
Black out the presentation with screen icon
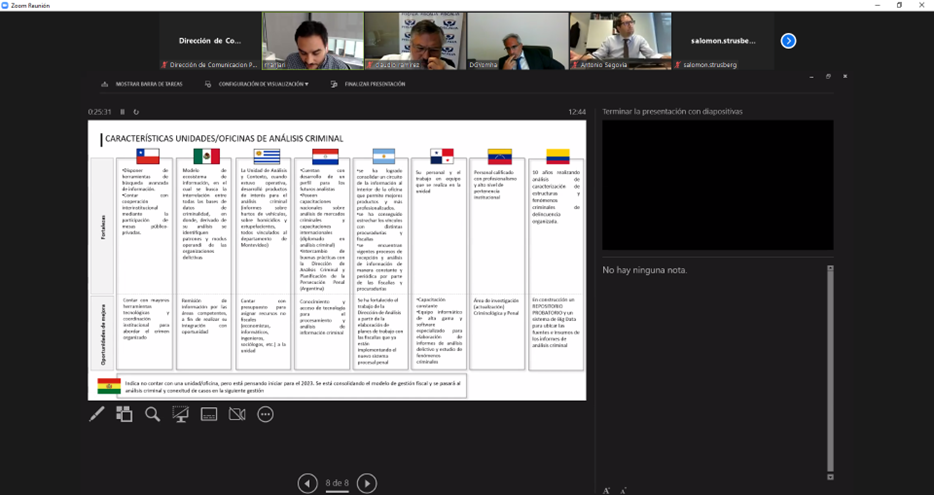click(181, 414)
